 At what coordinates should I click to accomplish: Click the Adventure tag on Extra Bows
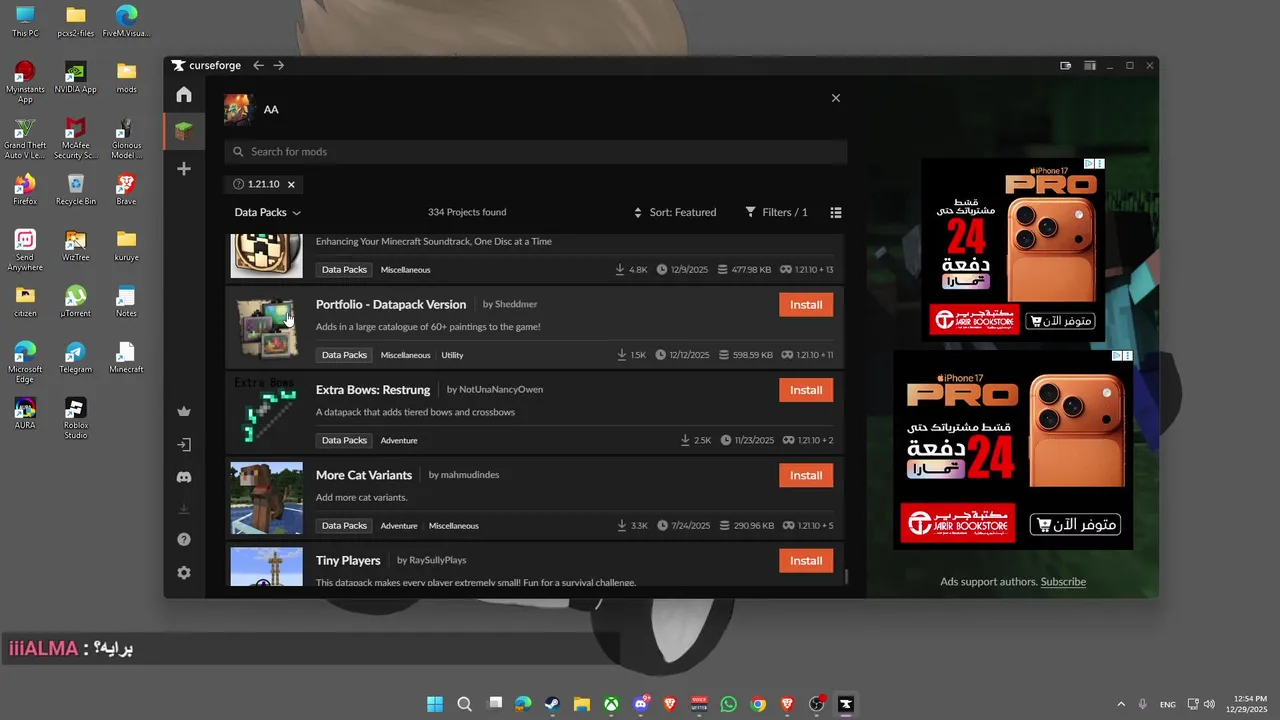(x=399, y=440)
